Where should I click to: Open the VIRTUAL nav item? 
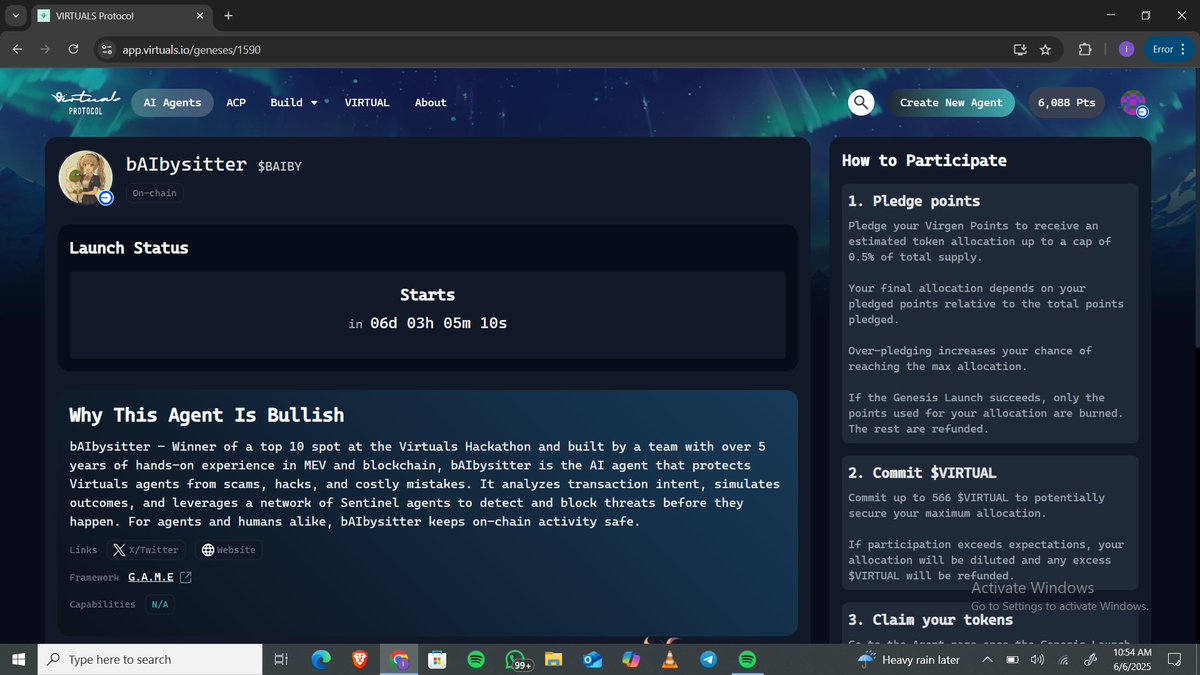pos(367,103)
